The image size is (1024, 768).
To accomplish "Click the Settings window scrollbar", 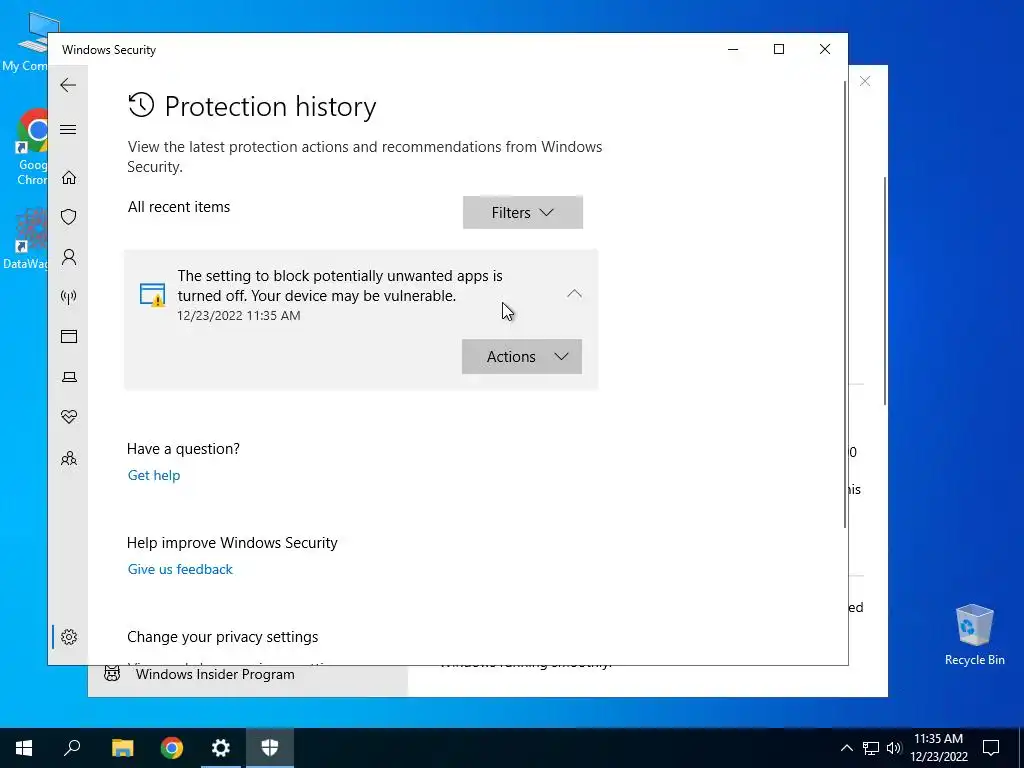I will tap(885, 291).
